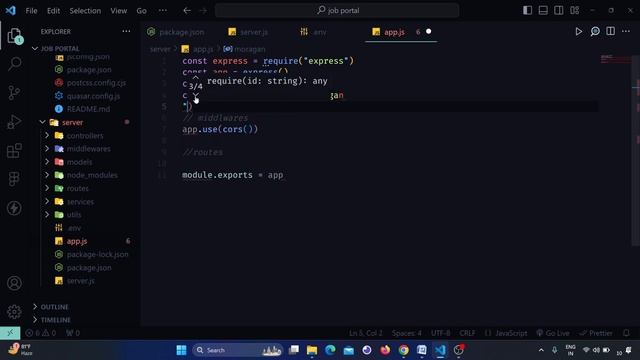Click the remote window icon in status bar

(10, 333)
